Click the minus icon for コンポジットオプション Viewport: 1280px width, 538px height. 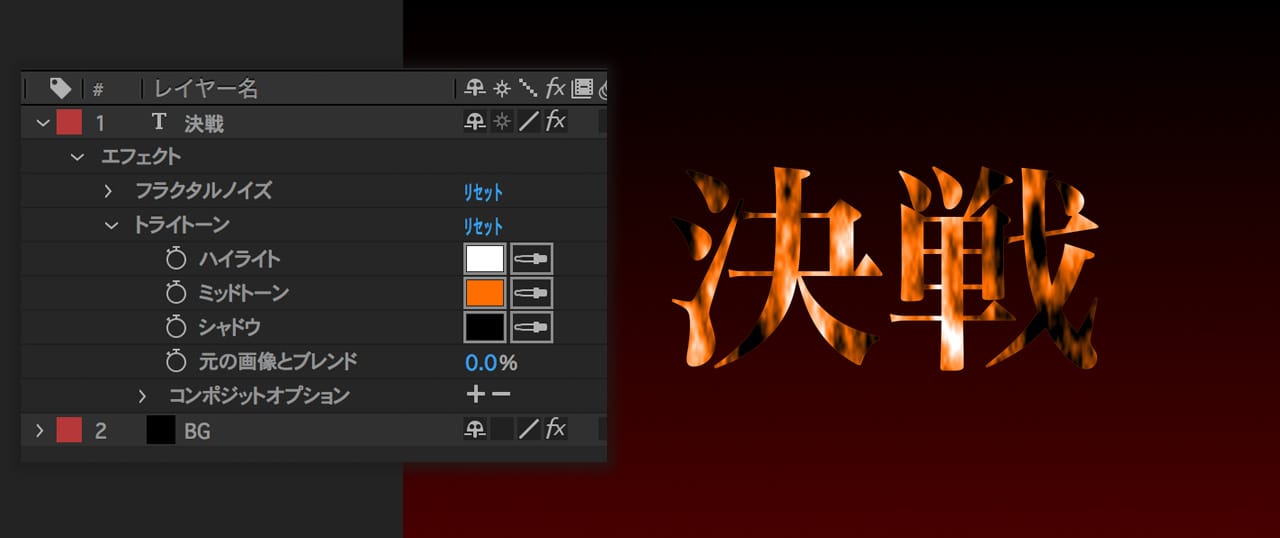pos(501,395)
